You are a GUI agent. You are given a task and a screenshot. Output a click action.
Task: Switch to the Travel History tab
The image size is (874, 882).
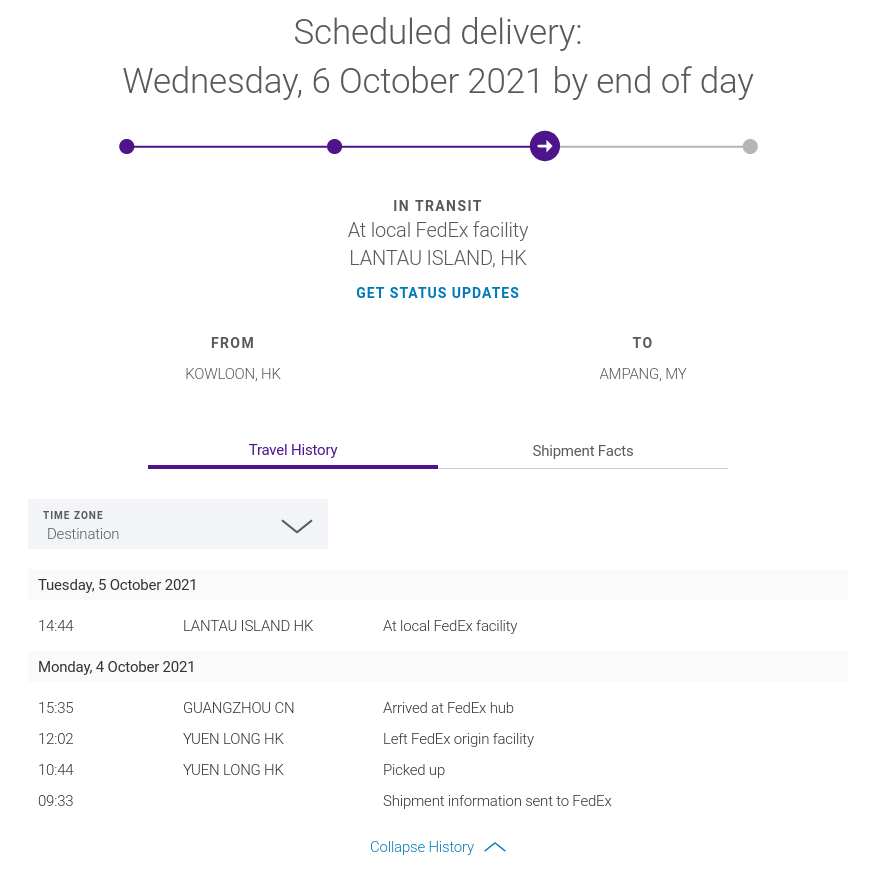click(x=293, y=450)
